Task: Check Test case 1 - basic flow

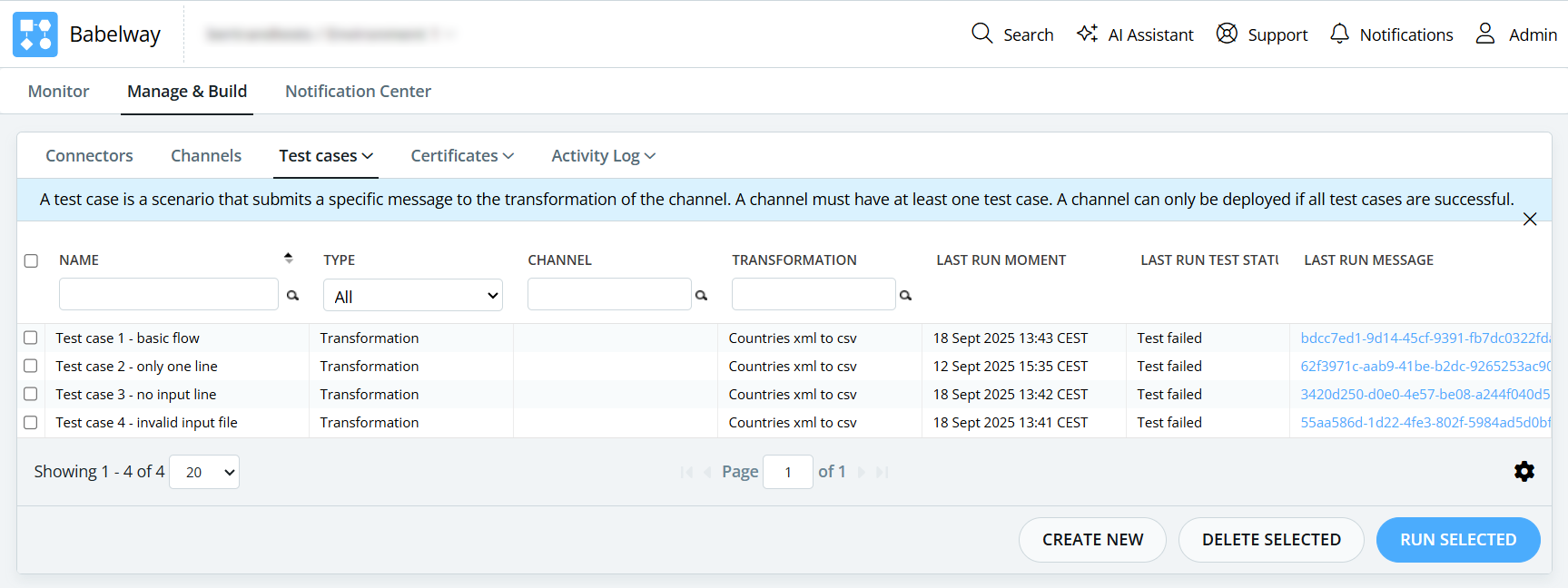Action: (31, 338)
